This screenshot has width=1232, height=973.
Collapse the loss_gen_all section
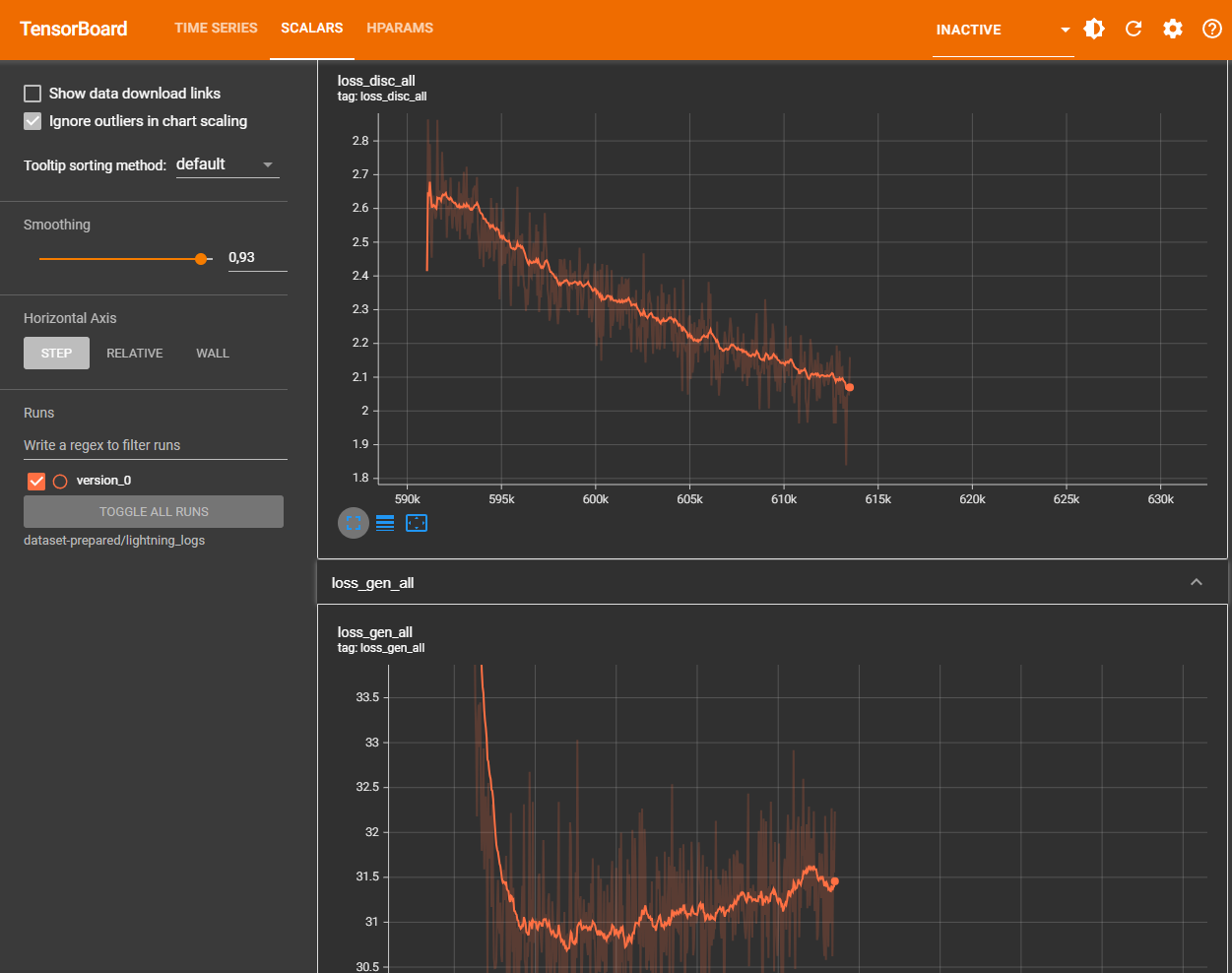[x=1196, y=582]
